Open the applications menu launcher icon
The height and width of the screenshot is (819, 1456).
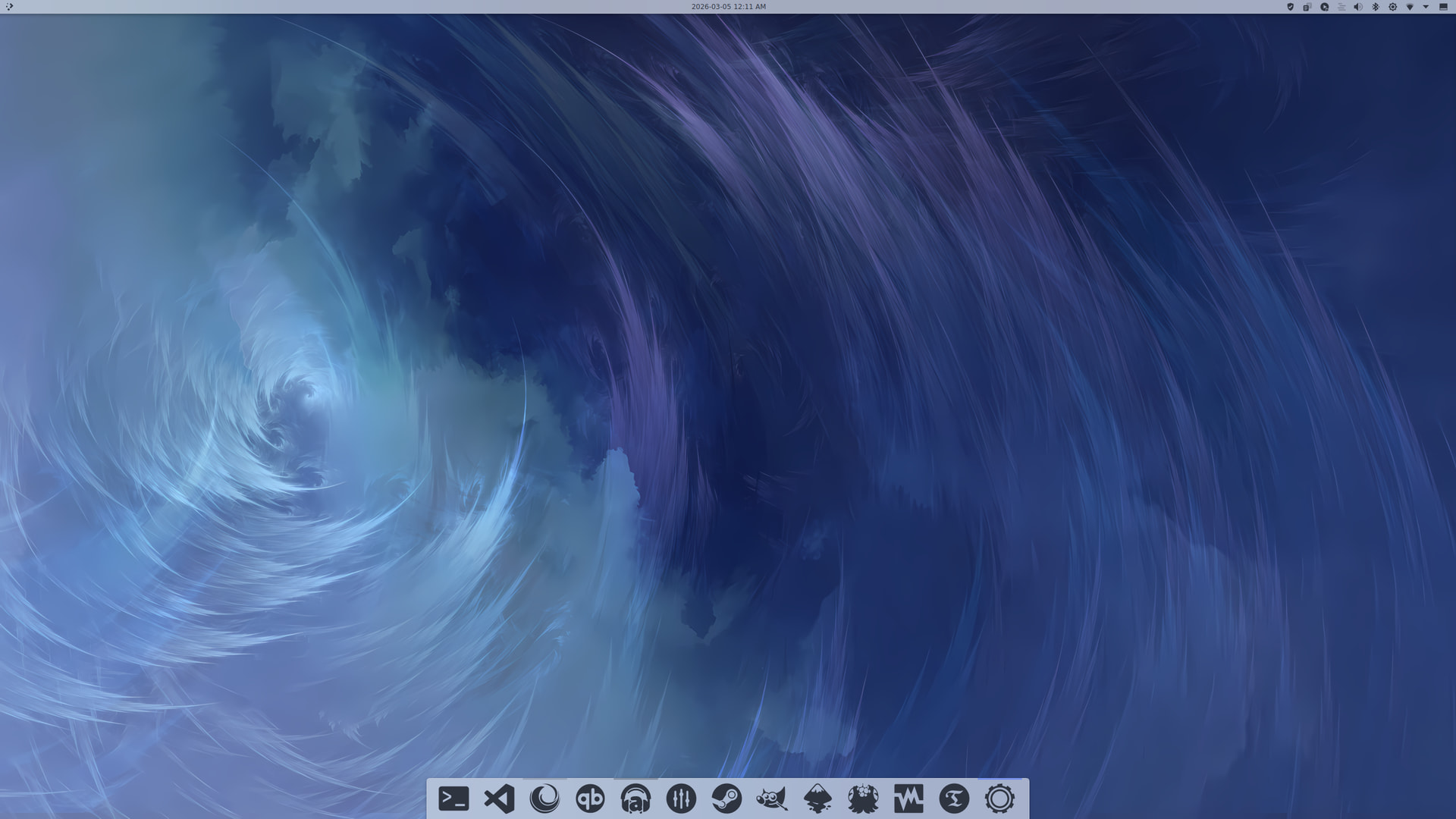(9, 7)
